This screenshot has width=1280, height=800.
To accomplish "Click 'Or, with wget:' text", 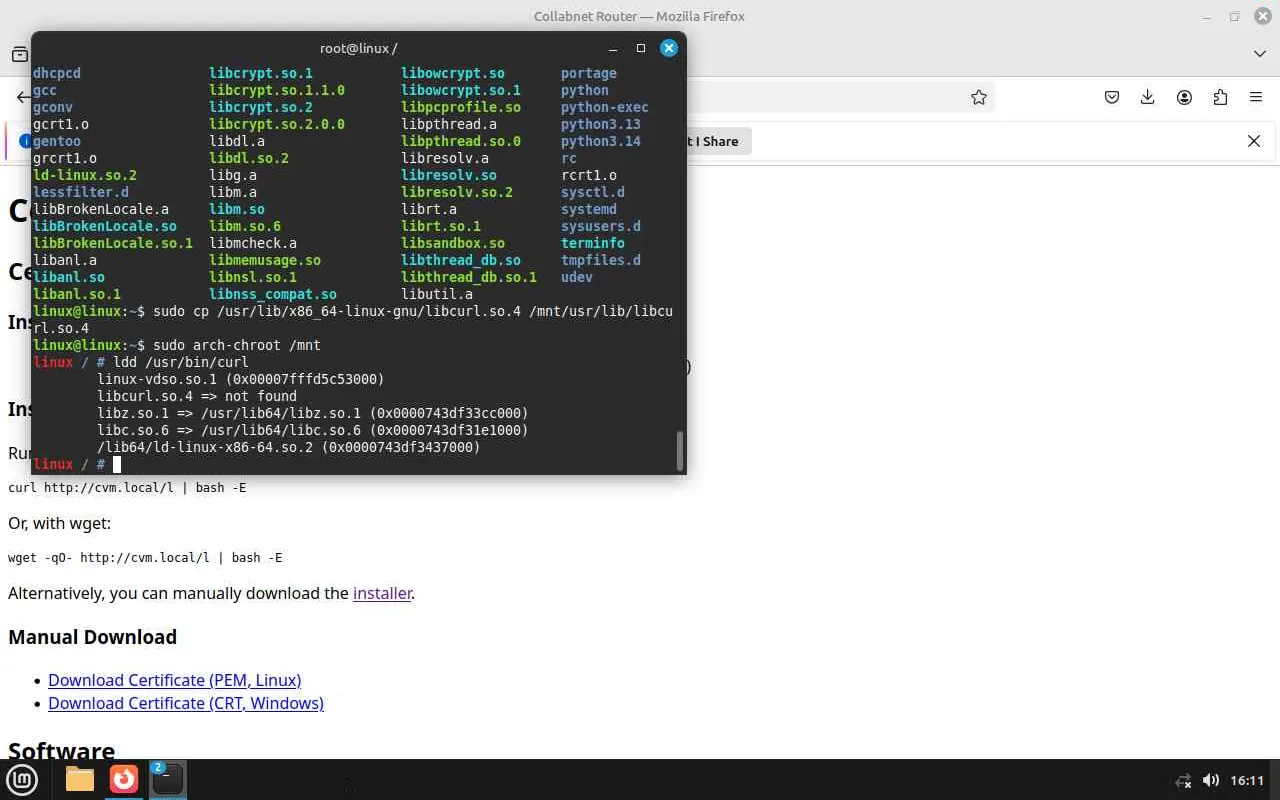I will pos(59,523).
